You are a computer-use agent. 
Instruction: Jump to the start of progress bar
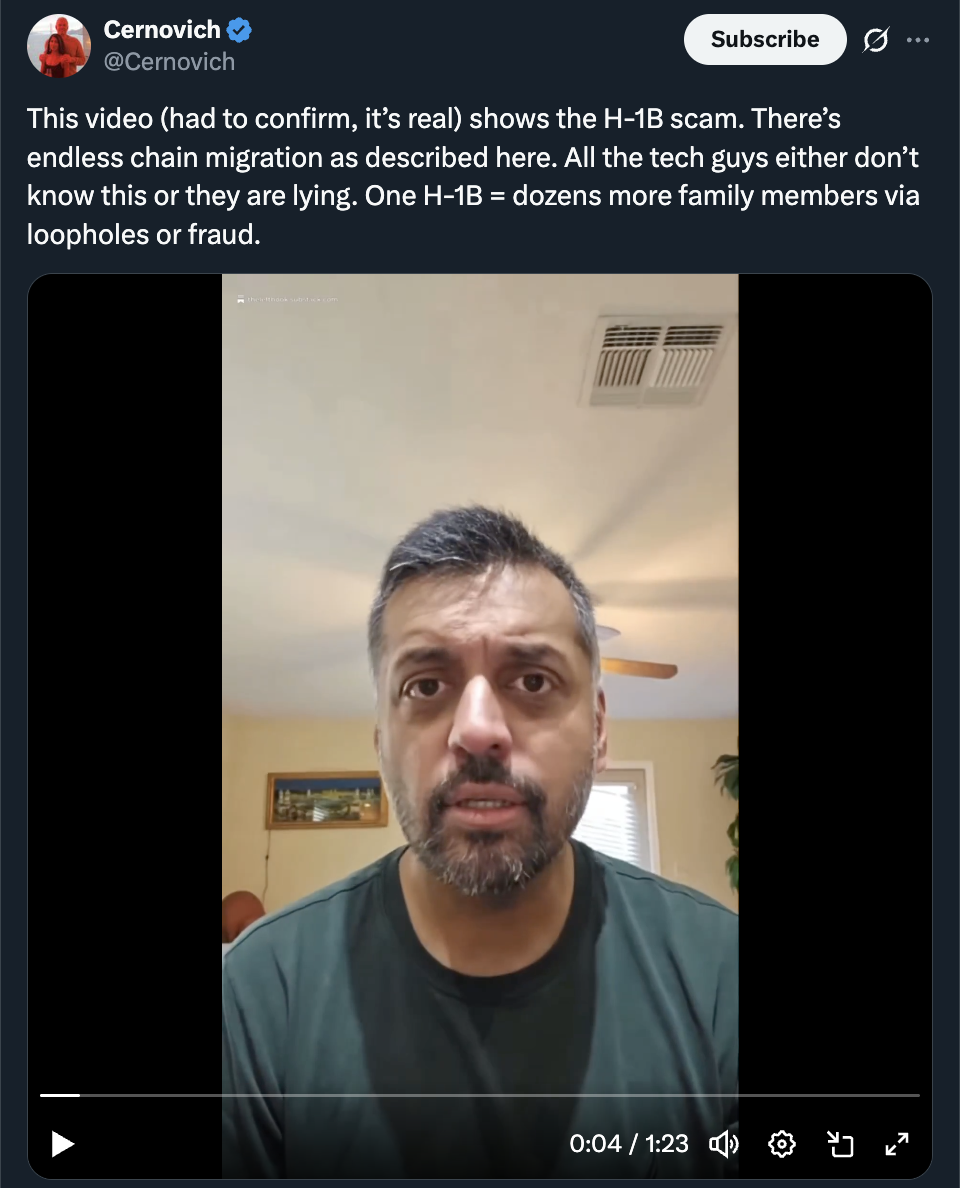pyautogui.click(x=42, y=1095)
